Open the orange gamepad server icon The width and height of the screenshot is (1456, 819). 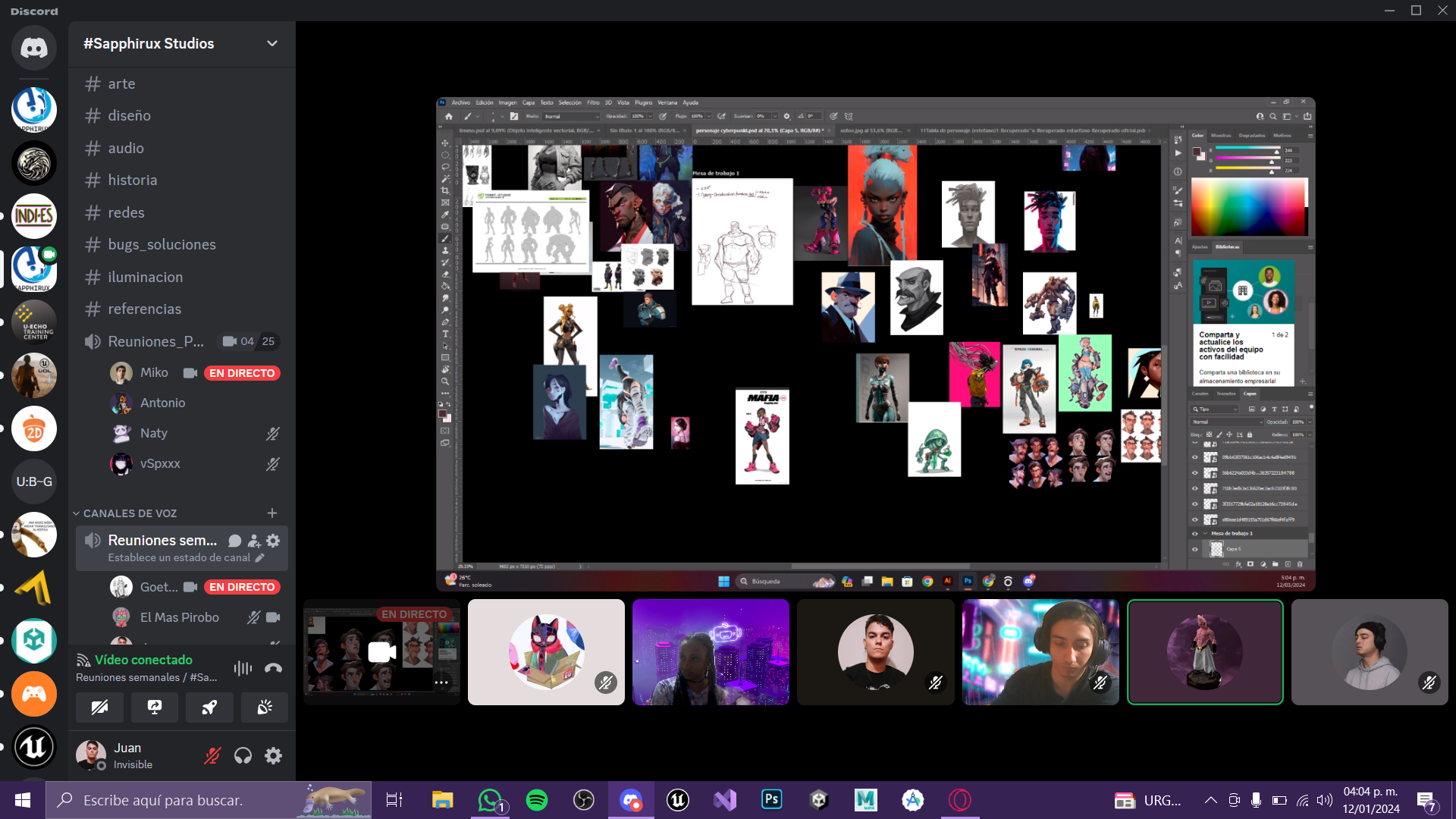click(x=33, y=694)
